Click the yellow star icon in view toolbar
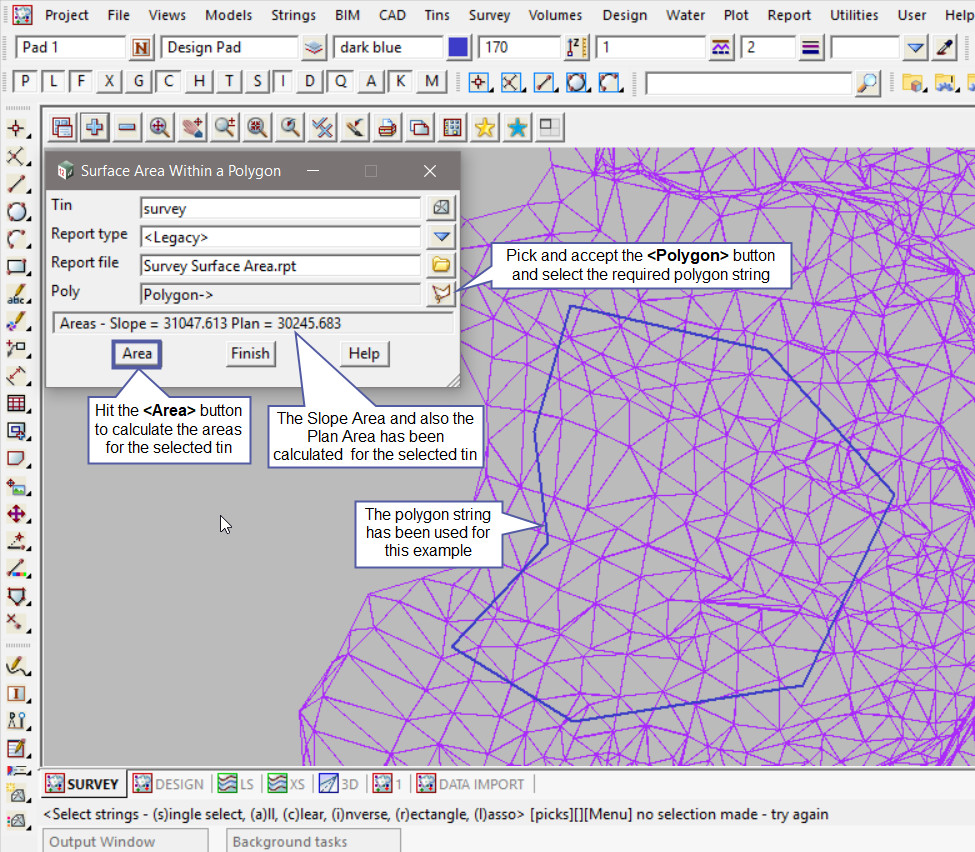Image resolution: width=975 pixels, height=852 pixels. tap(485, 127)
